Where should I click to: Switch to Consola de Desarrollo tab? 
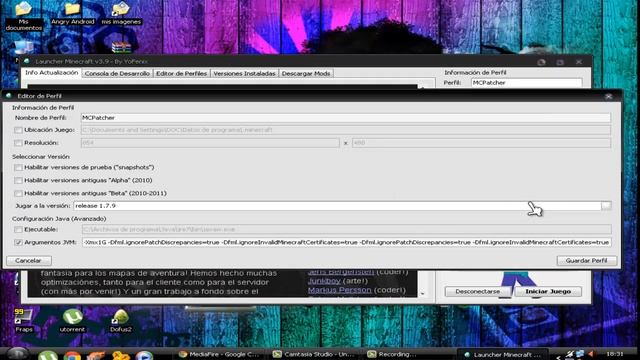pos(117,73)
